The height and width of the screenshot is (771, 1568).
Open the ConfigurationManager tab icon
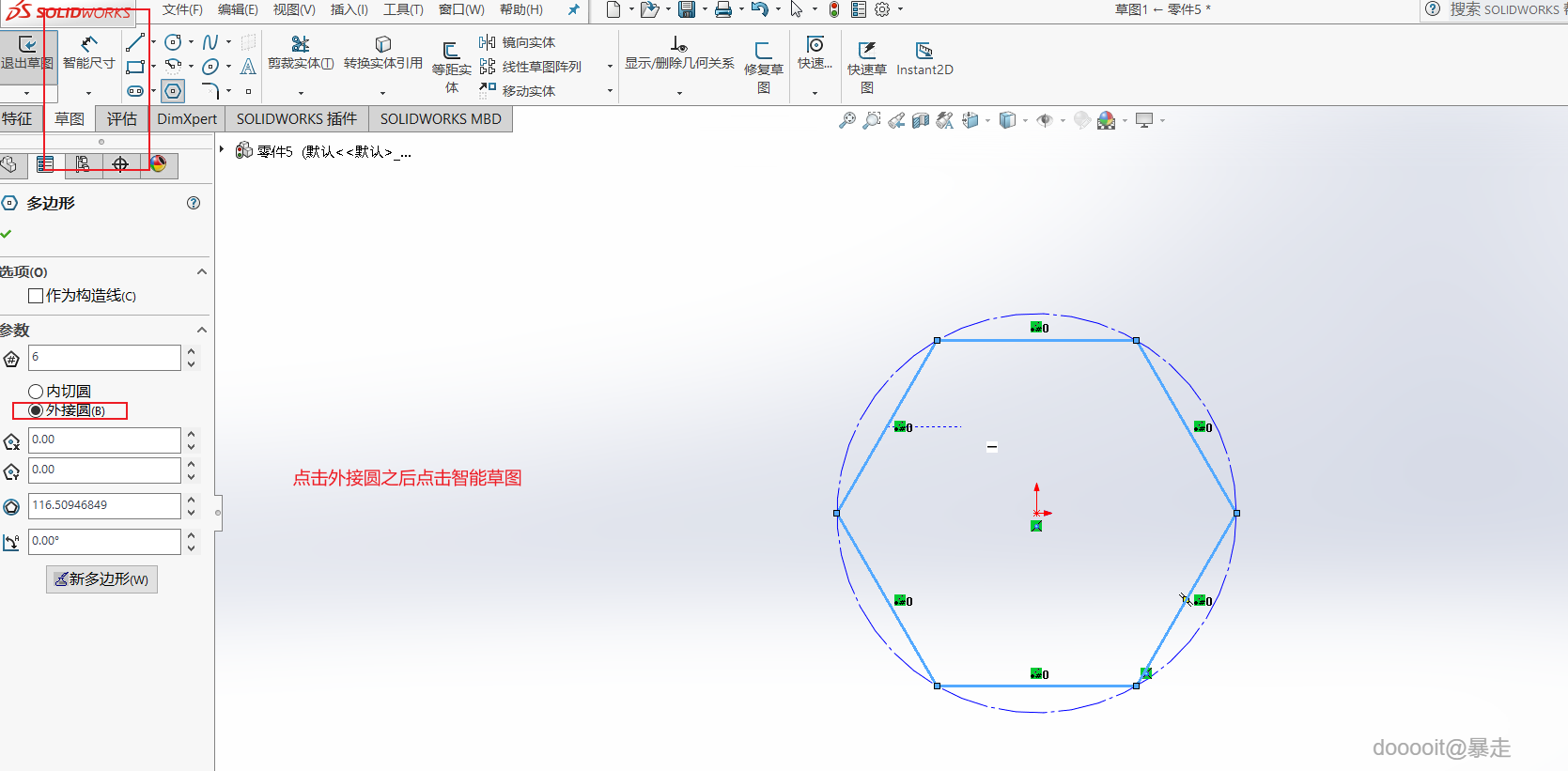tap(83, 164)
